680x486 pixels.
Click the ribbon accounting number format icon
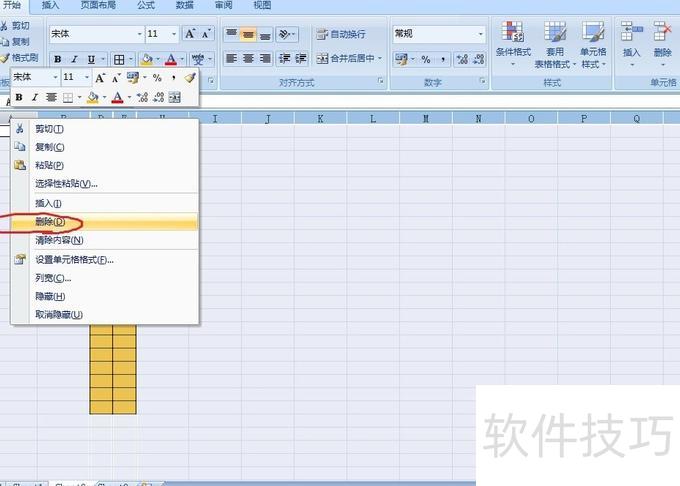[x=402, y=59]
